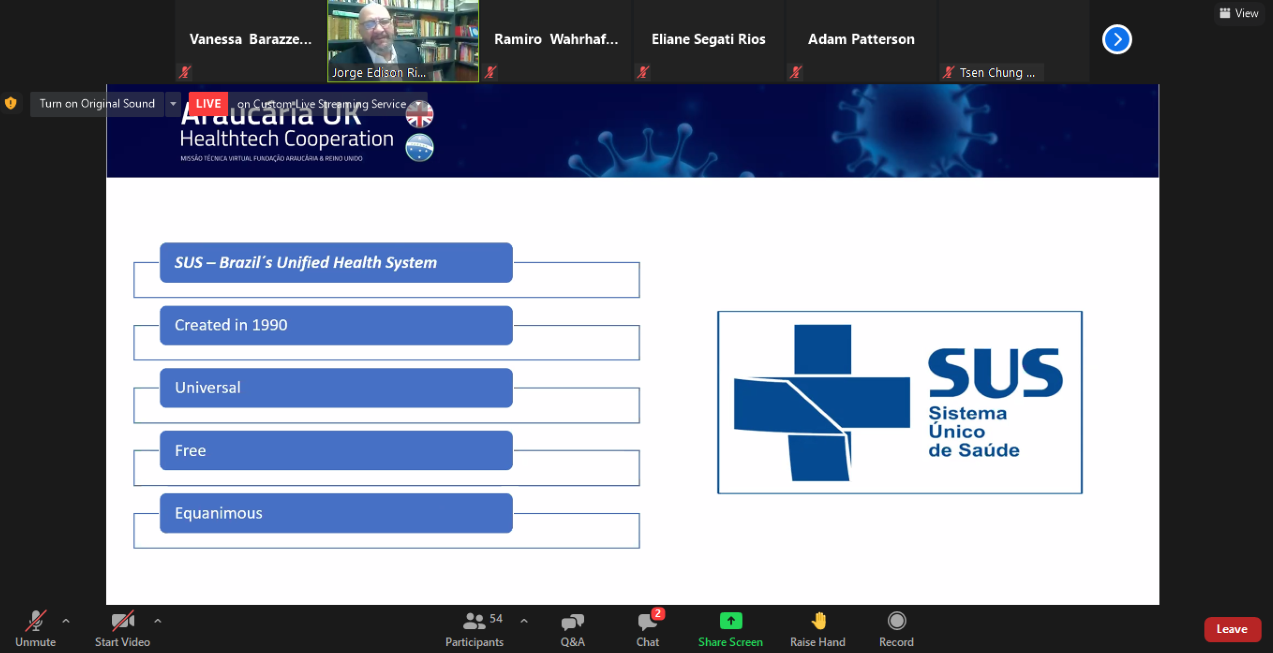The image size is (1273, 653).
Task: Select Vanessa Barazze's participant tile
Action: point(250,41)
